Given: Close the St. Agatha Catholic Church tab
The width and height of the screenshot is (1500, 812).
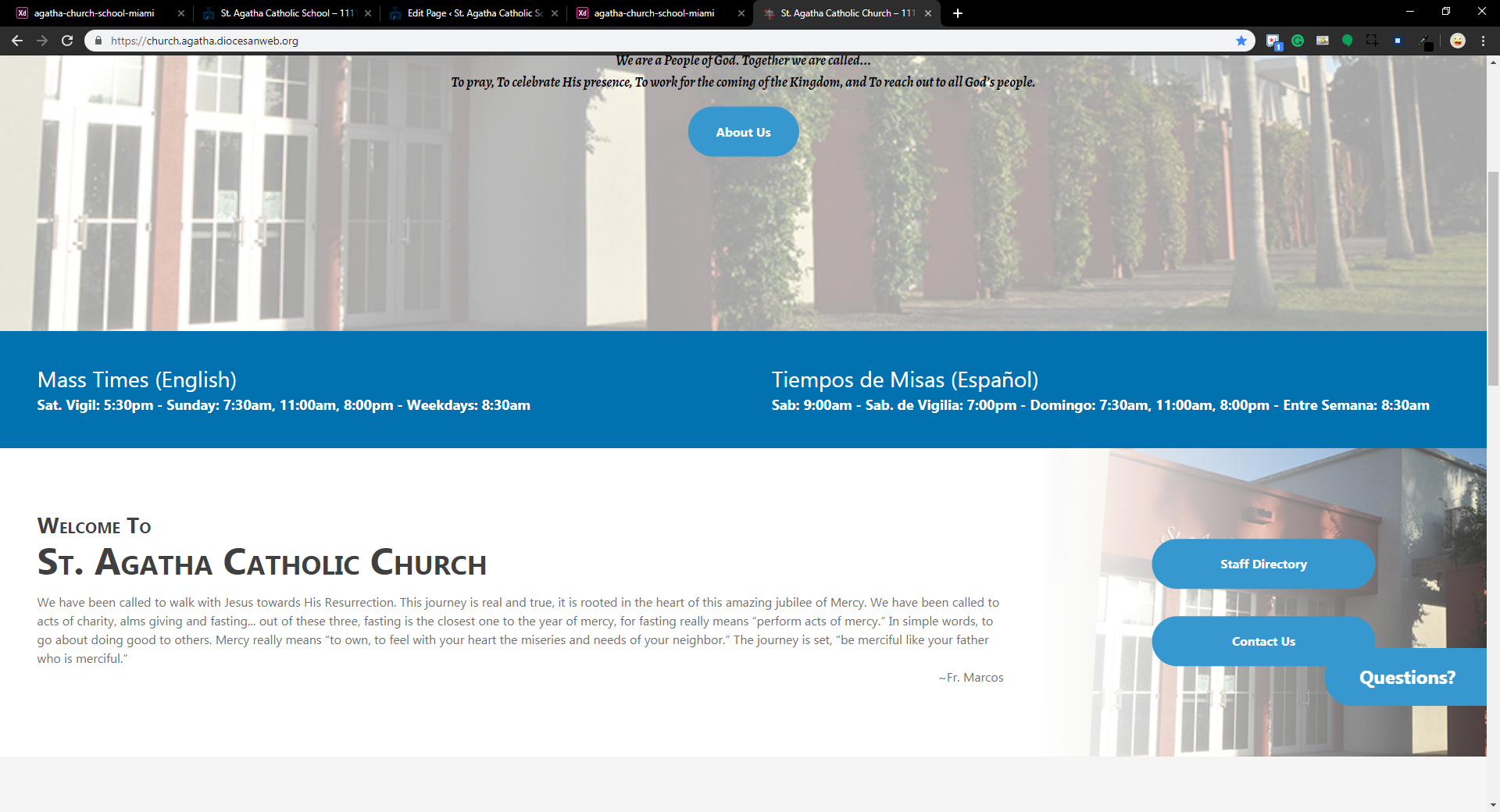Looking at the screenshot, I should pos(928,13).
